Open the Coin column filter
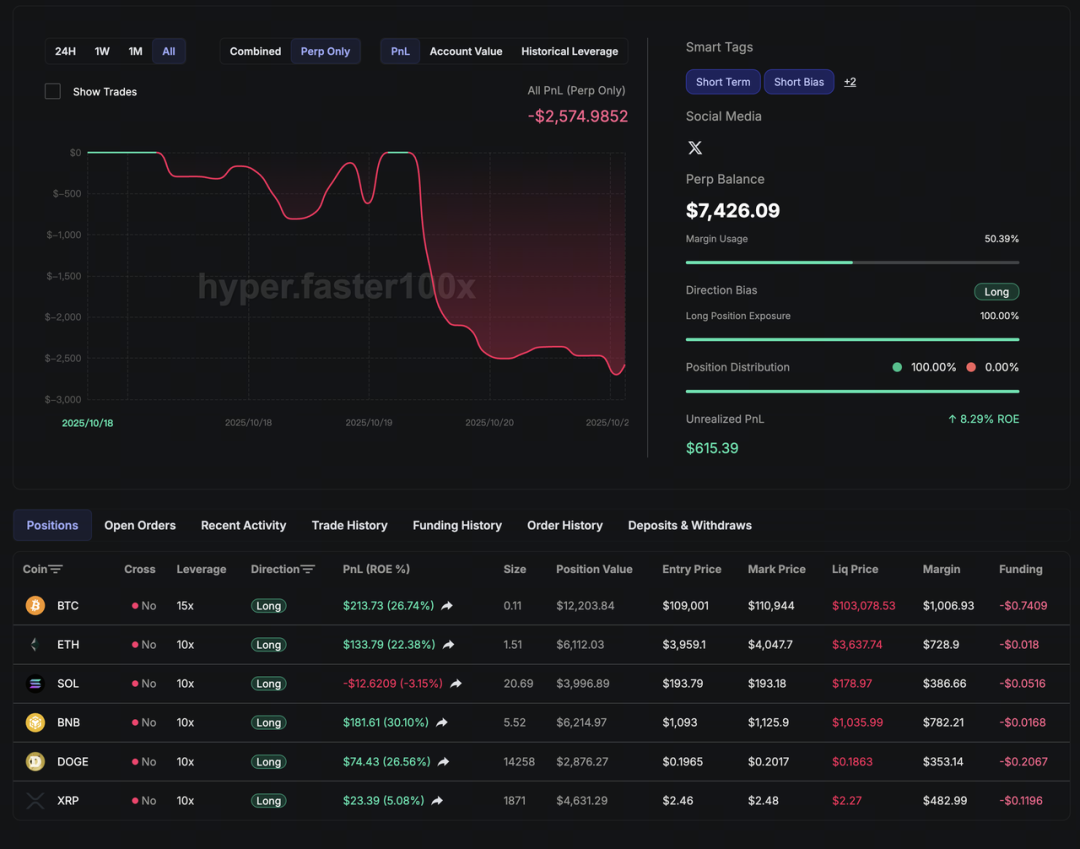 point(56,570)
